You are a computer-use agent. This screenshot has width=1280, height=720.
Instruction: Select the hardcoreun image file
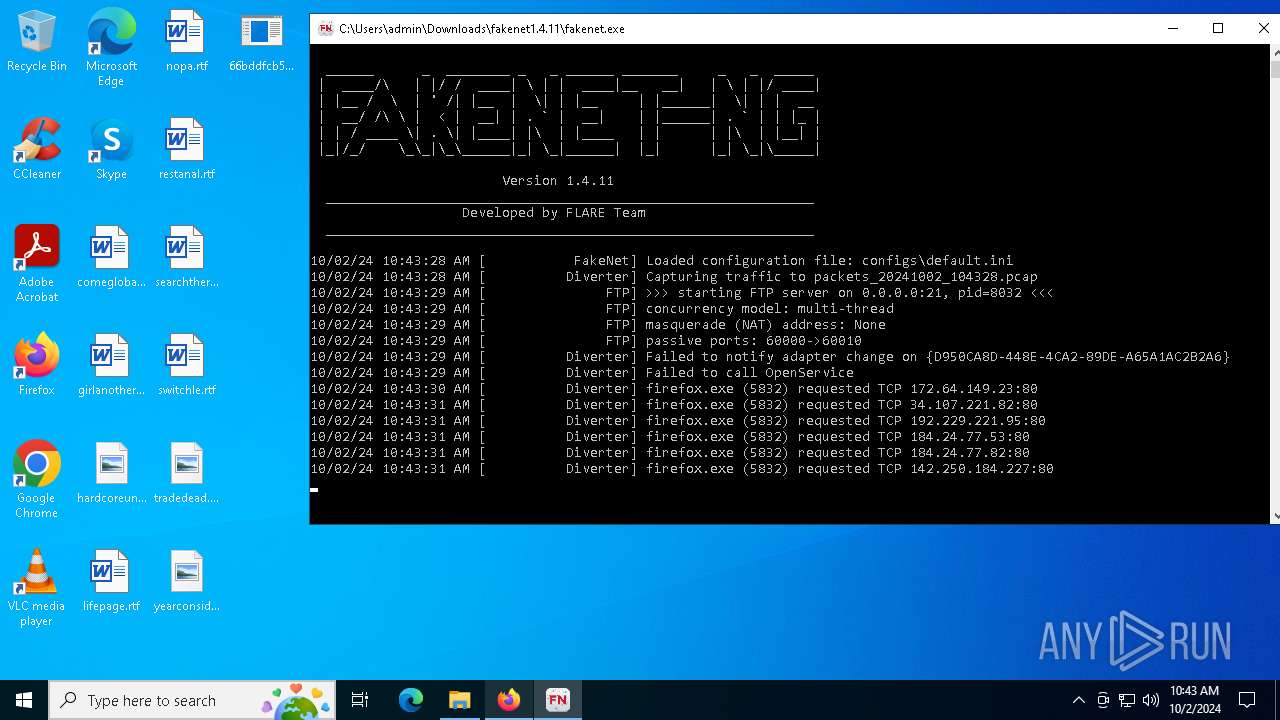click(111, 474)
